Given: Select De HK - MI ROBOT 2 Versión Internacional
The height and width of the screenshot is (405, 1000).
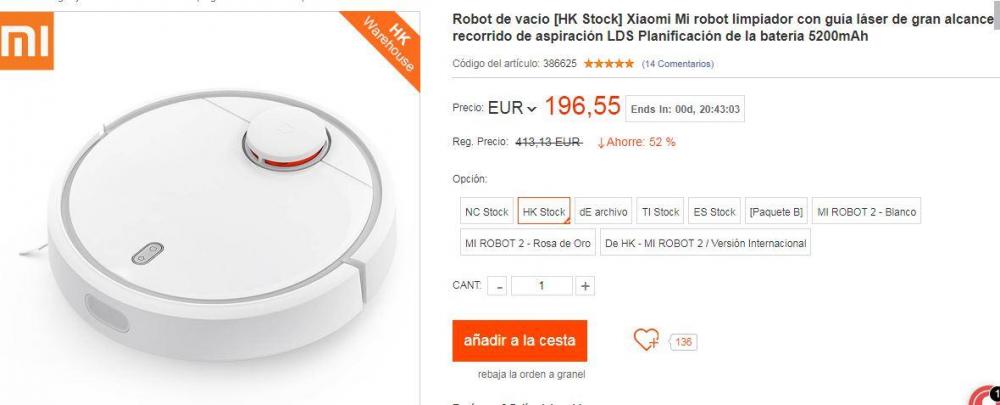Looking at the screenshot, I should 705,243.
